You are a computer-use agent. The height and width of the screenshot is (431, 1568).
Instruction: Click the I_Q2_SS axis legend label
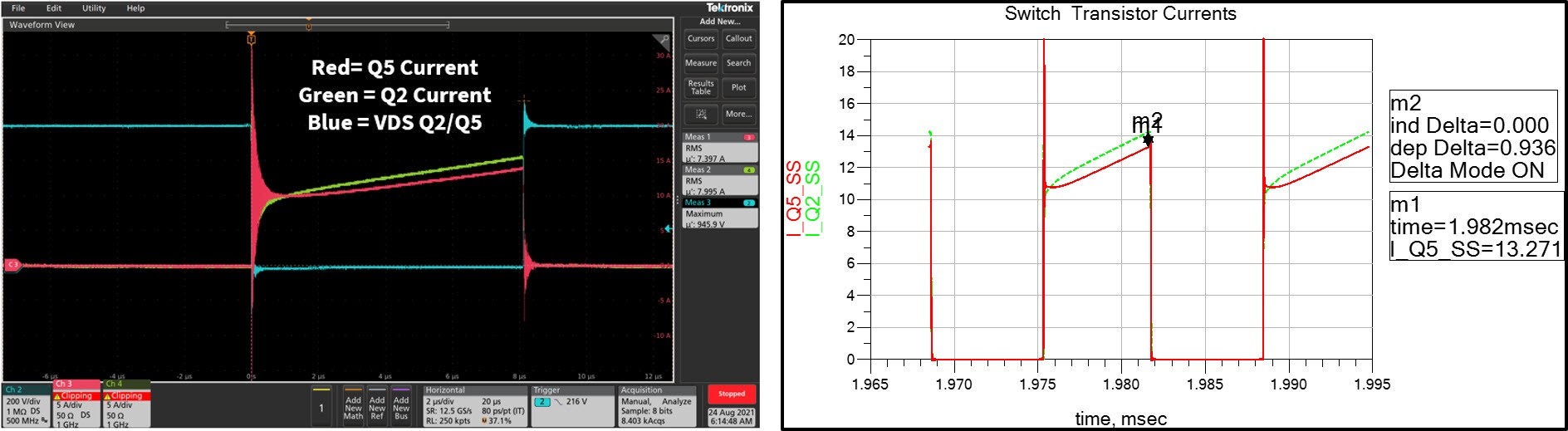click(813, 198)
